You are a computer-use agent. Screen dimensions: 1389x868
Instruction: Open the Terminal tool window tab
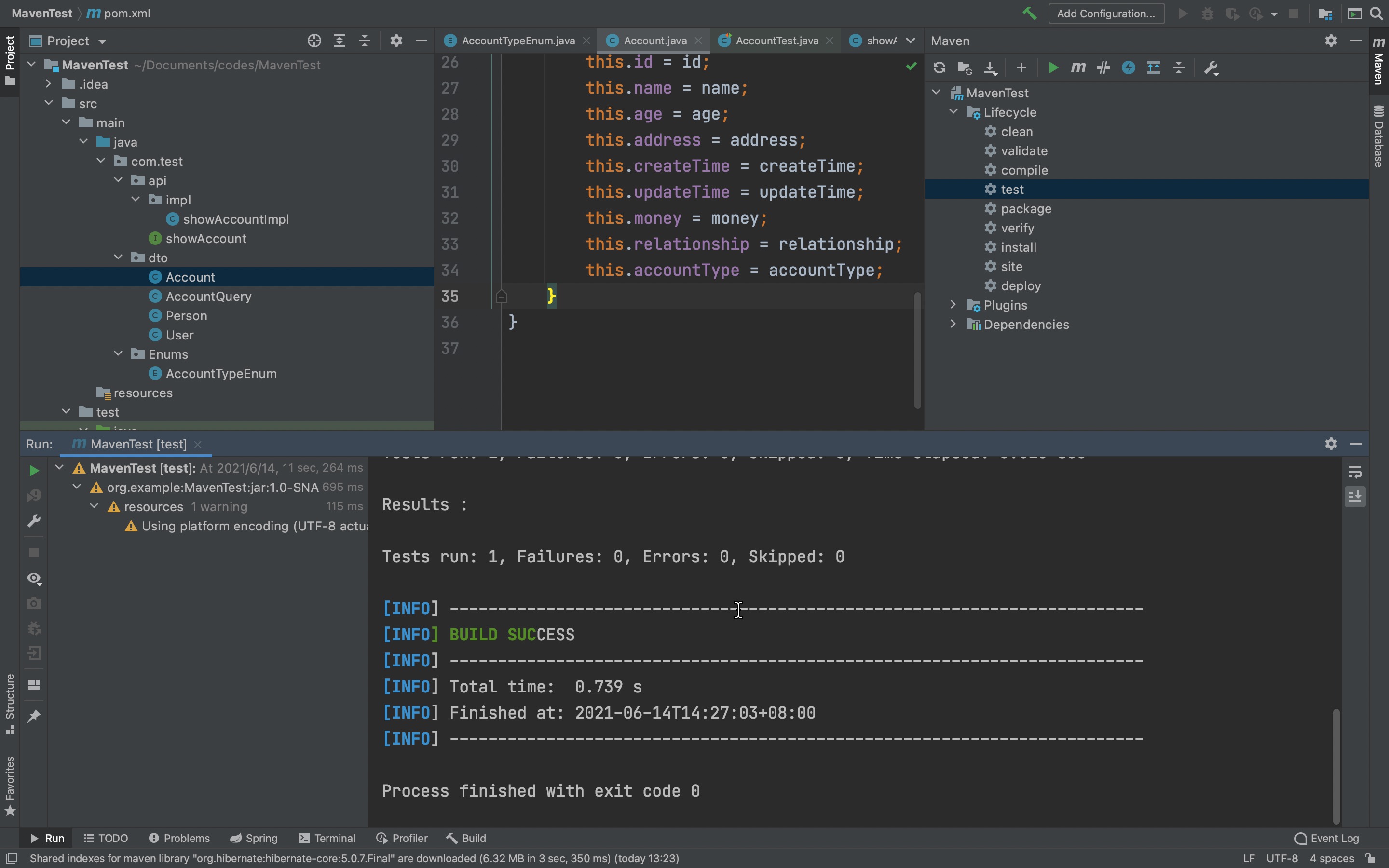point(327,838)
